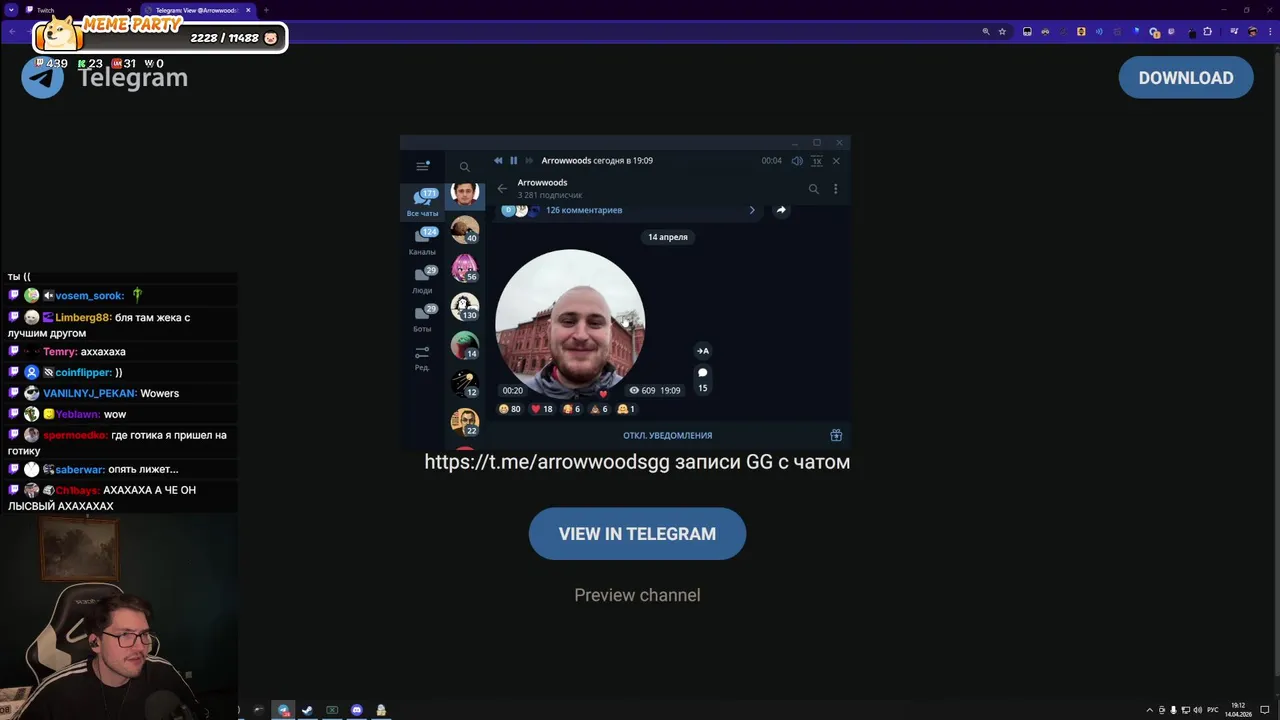The height and width of the screenshot is (720, 1280).
Task: Open the browser profile avatar
Action: point(1252,32)
